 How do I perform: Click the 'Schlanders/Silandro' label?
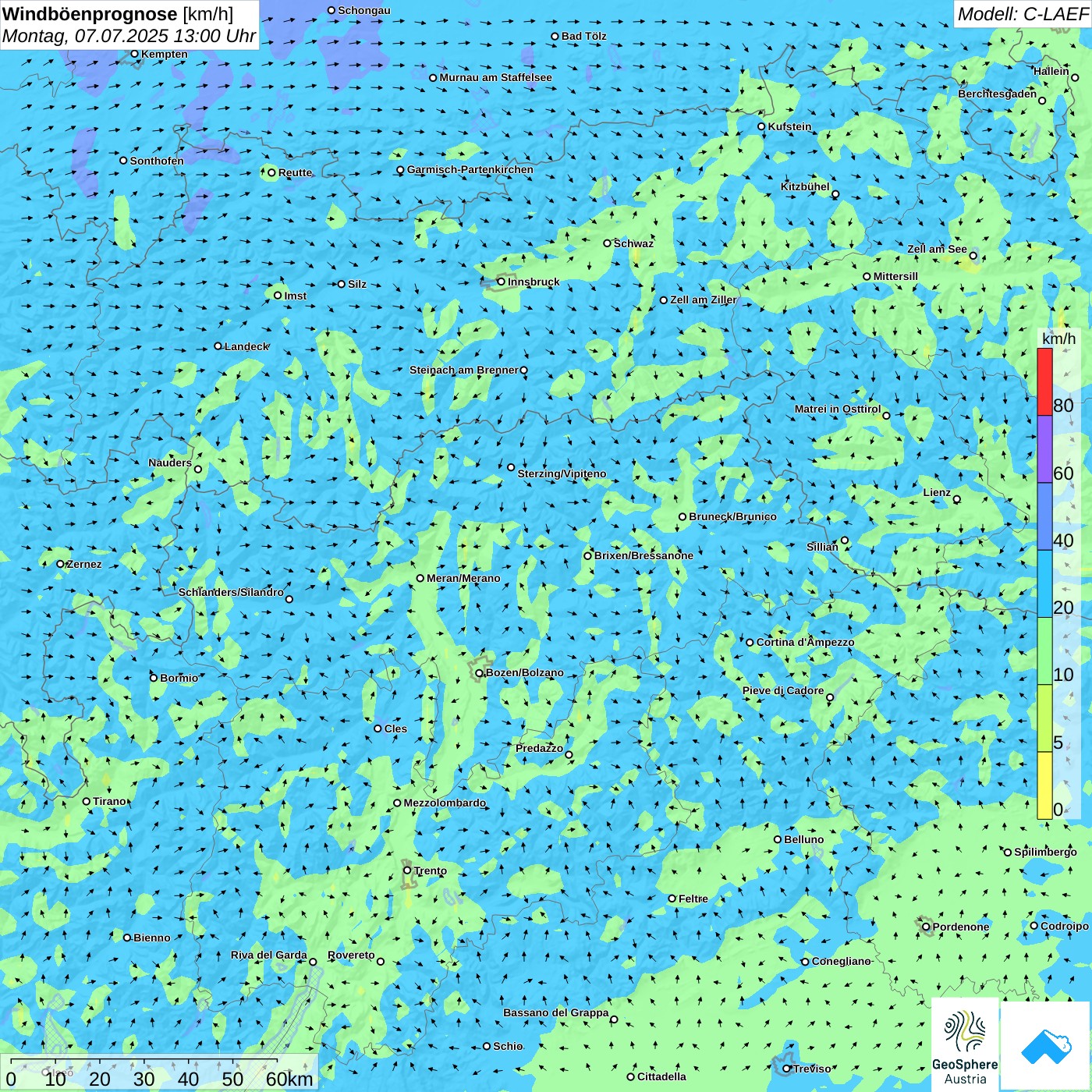click(x=231, y=592)
